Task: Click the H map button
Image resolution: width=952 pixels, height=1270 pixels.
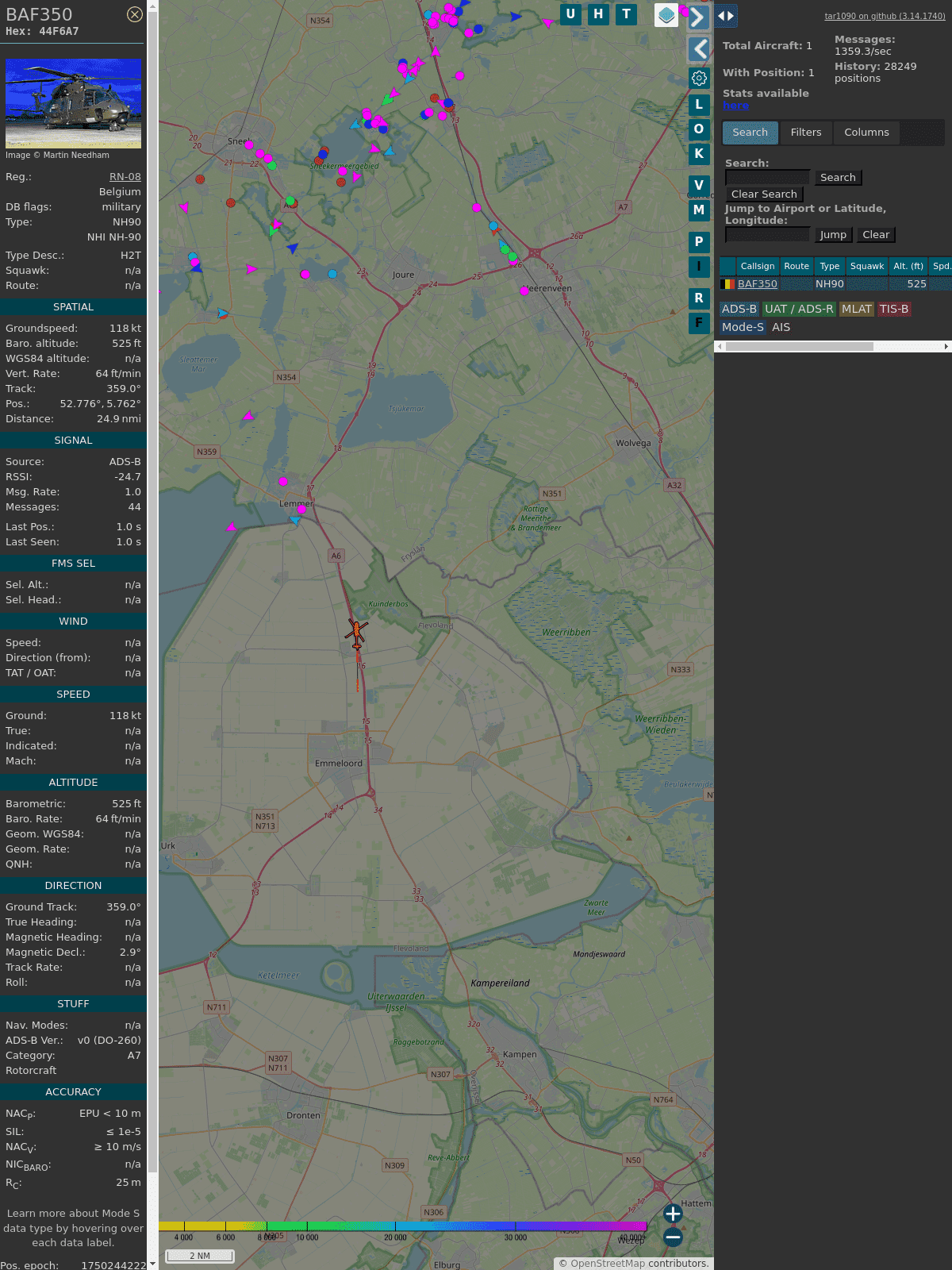Action: click(x=598, y=14)
